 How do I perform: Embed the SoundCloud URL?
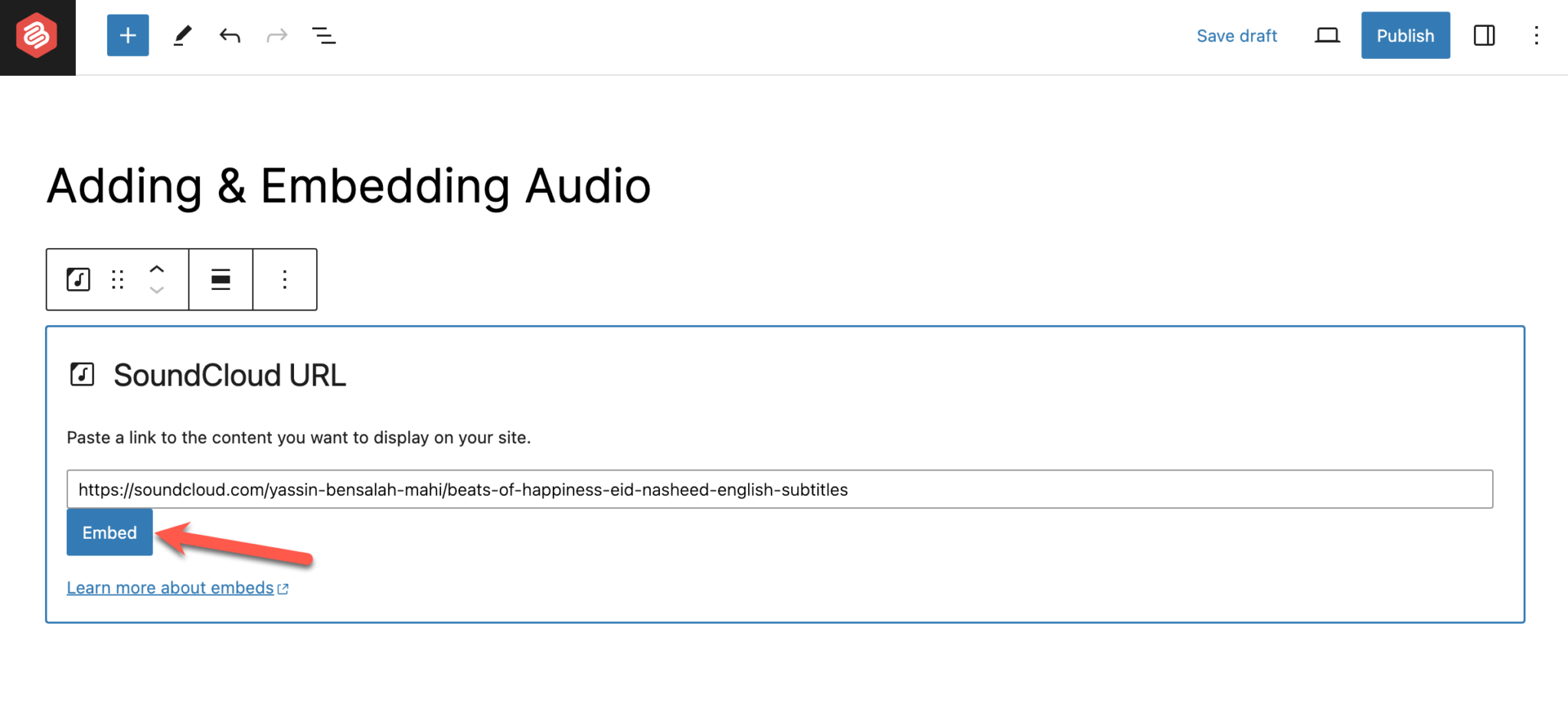(x=109, y=532)
